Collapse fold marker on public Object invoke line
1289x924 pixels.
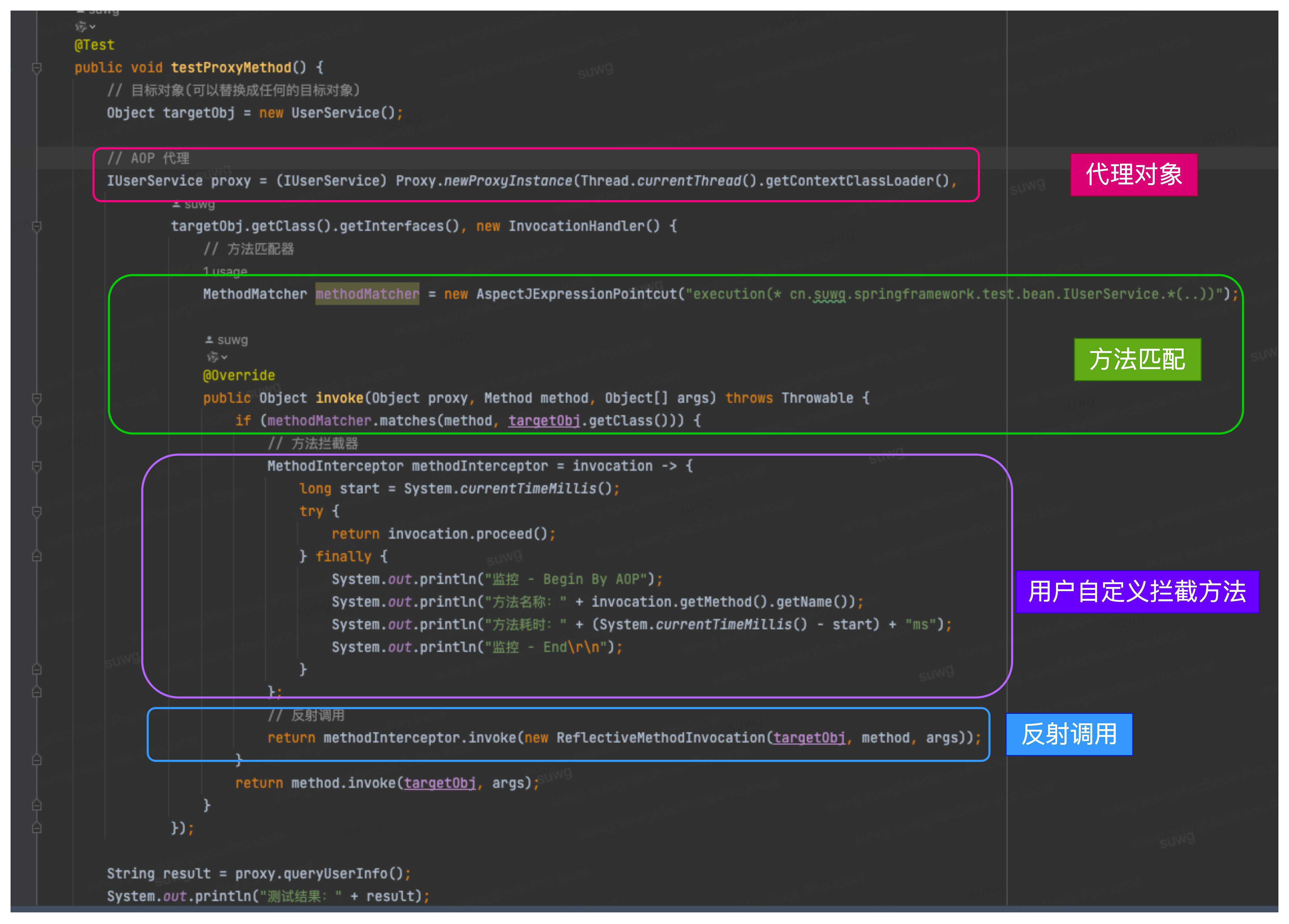point(37,399)
